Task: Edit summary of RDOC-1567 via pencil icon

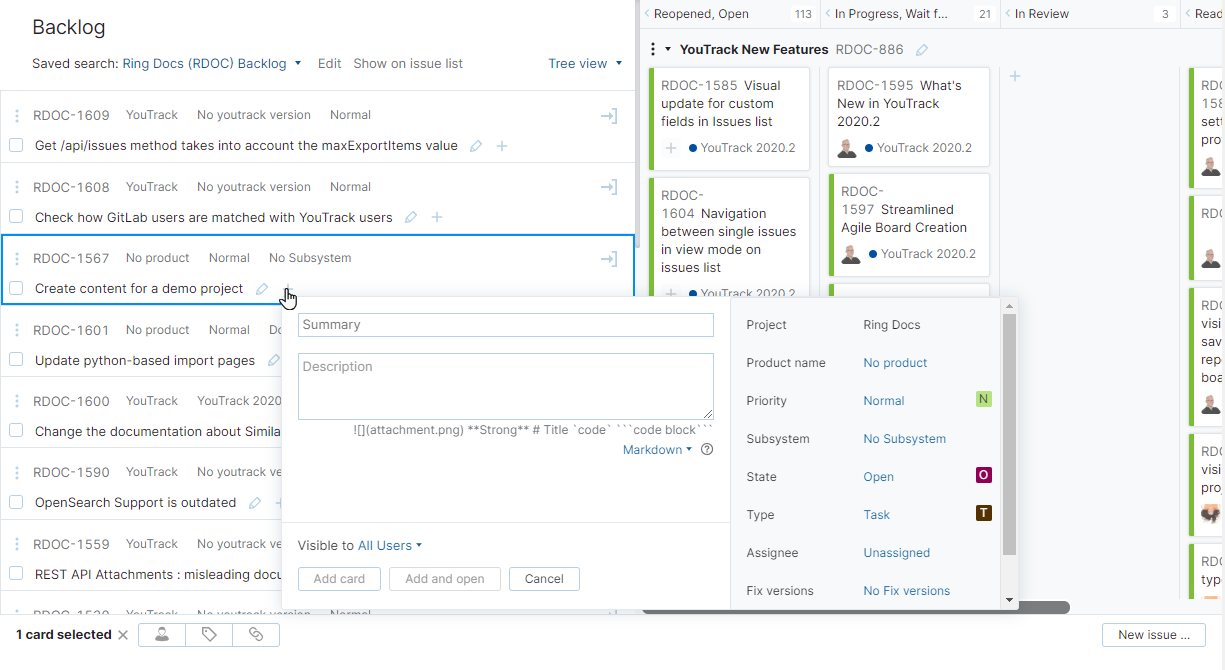Action: (x=261, y=288)
